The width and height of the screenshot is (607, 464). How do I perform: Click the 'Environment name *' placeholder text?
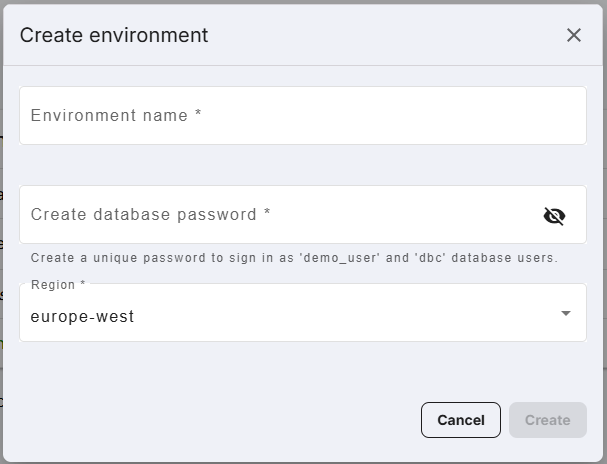tap(116, 116)
